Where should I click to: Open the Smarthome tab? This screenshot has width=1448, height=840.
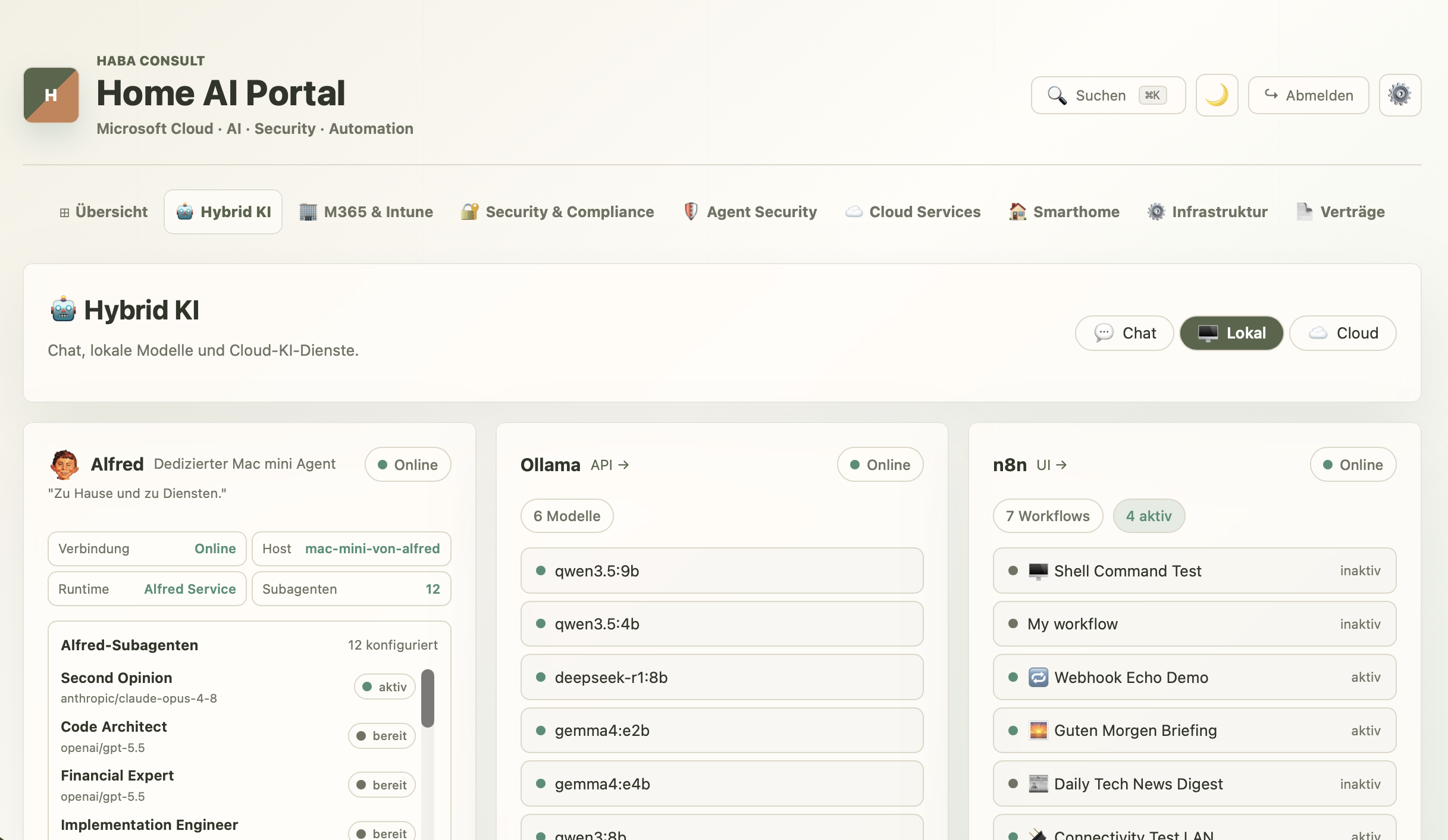1064,212
